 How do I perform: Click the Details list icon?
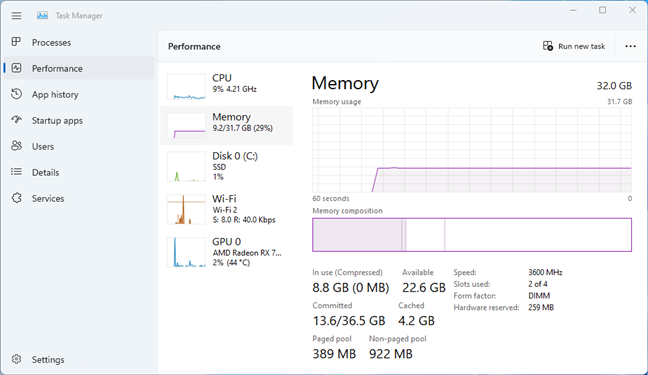[17, 172]
